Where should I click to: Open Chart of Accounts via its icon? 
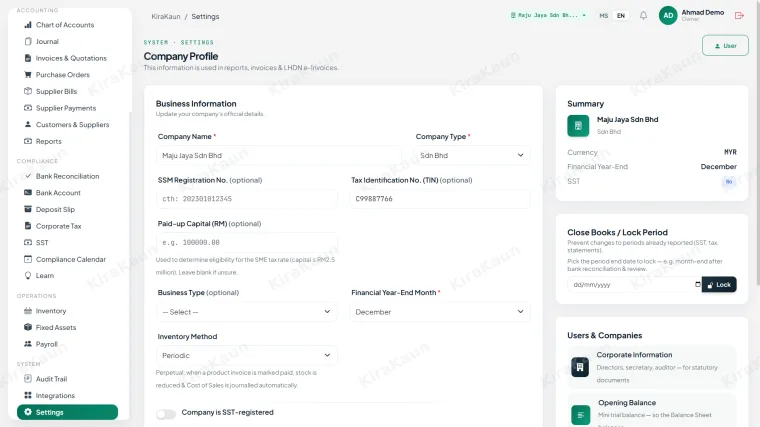point(28,25)
